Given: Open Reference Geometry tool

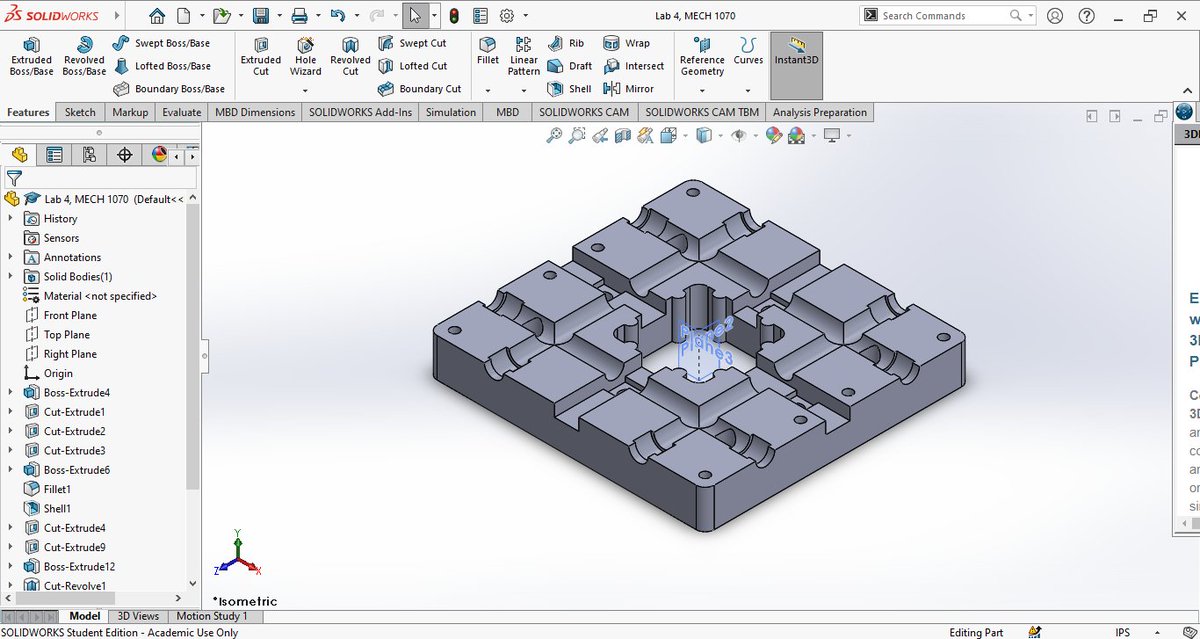Looking at the screenshot, I should [x=702, y=56].
